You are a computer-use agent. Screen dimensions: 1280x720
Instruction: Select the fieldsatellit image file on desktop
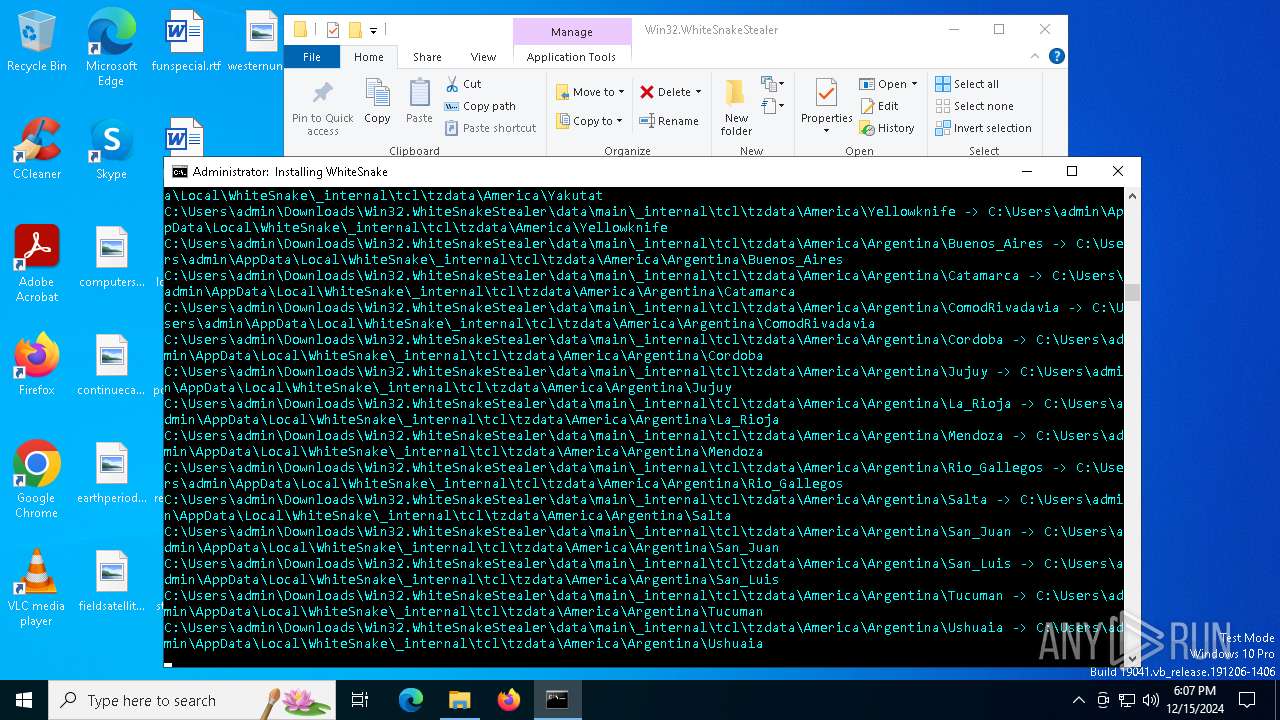(x=111, y=581)
